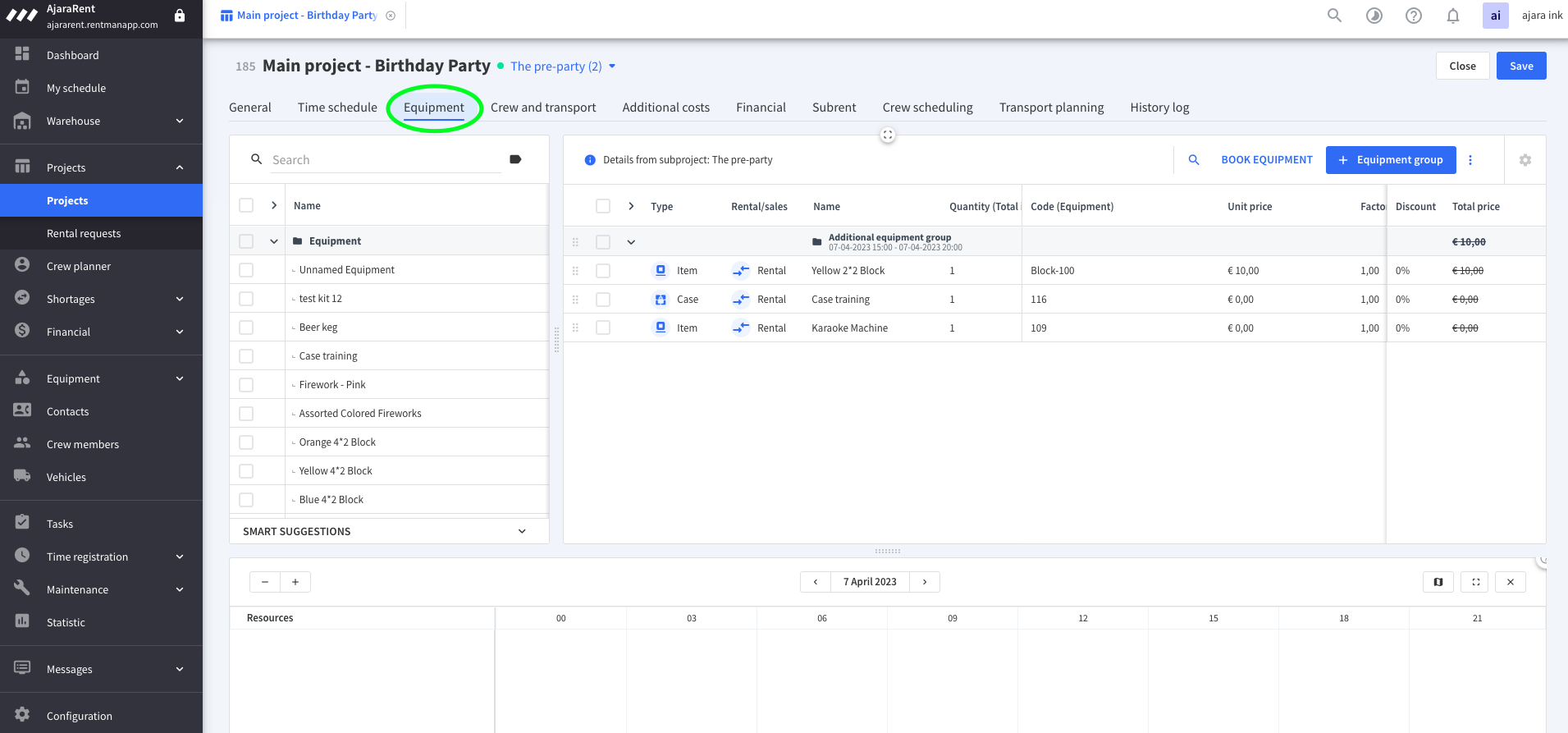The height and width of the screenshot is (733, 1568).
Task: Switch to the Time schedule tab
Action: click(337, 108)
